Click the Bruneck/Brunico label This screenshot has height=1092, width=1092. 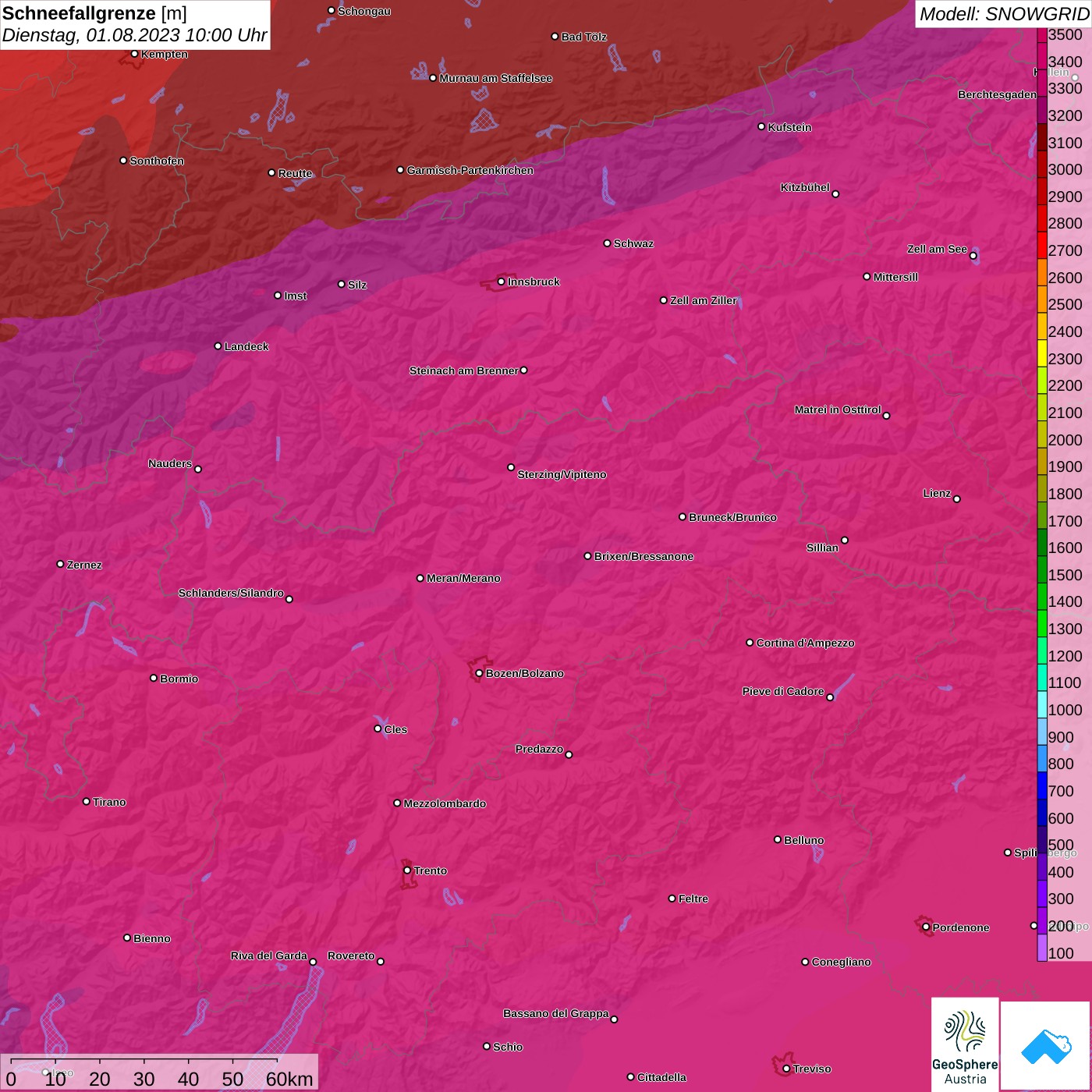732,517
